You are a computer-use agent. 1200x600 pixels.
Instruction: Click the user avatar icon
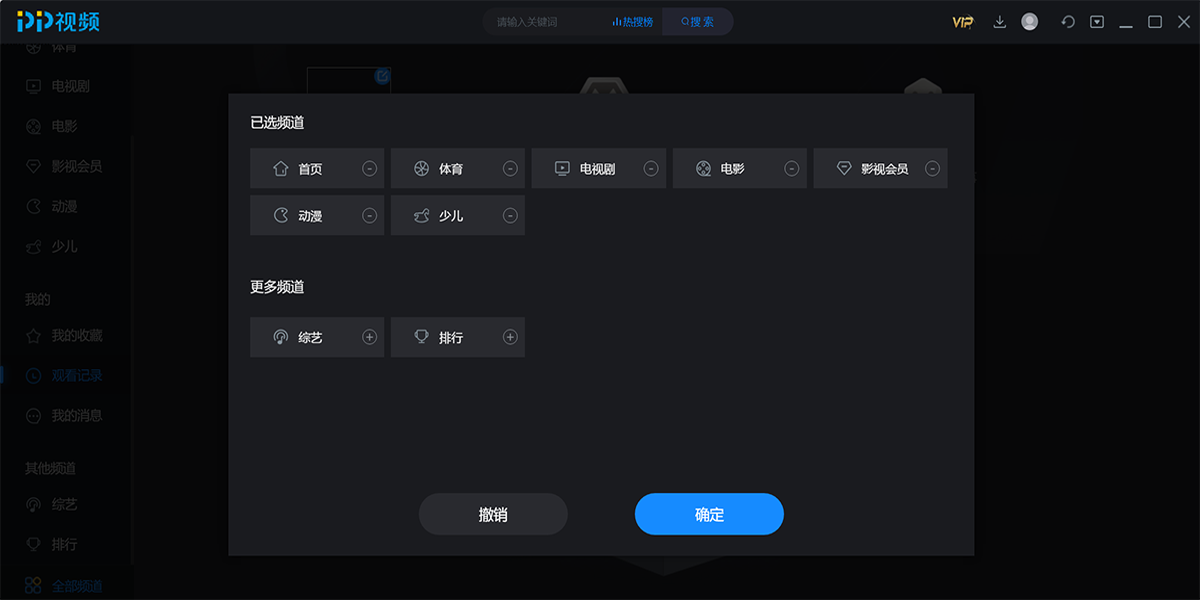1029,22
